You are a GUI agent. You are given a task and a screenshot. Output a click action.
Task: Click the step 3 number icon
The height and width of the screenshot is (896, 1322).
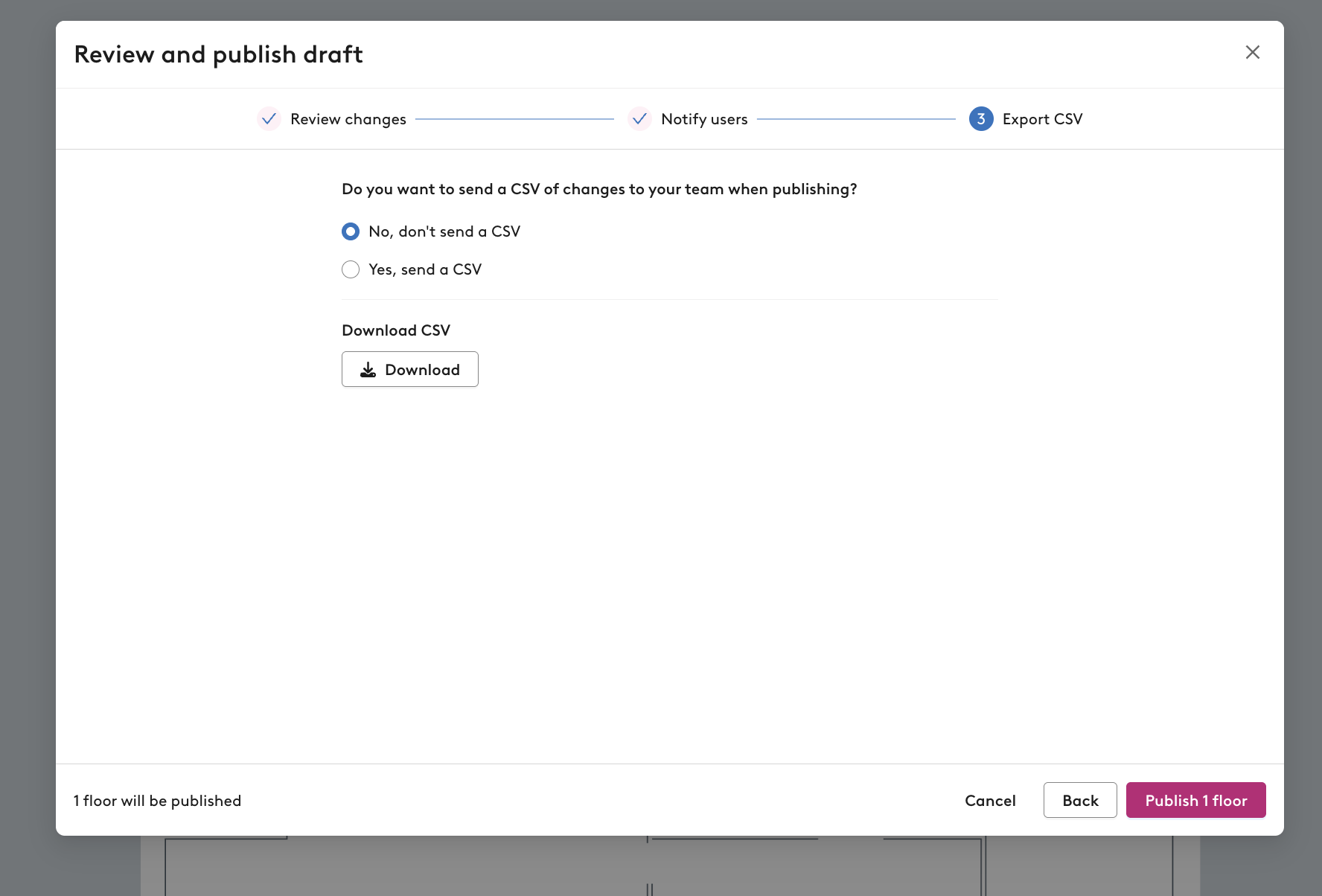coord(981,119)
